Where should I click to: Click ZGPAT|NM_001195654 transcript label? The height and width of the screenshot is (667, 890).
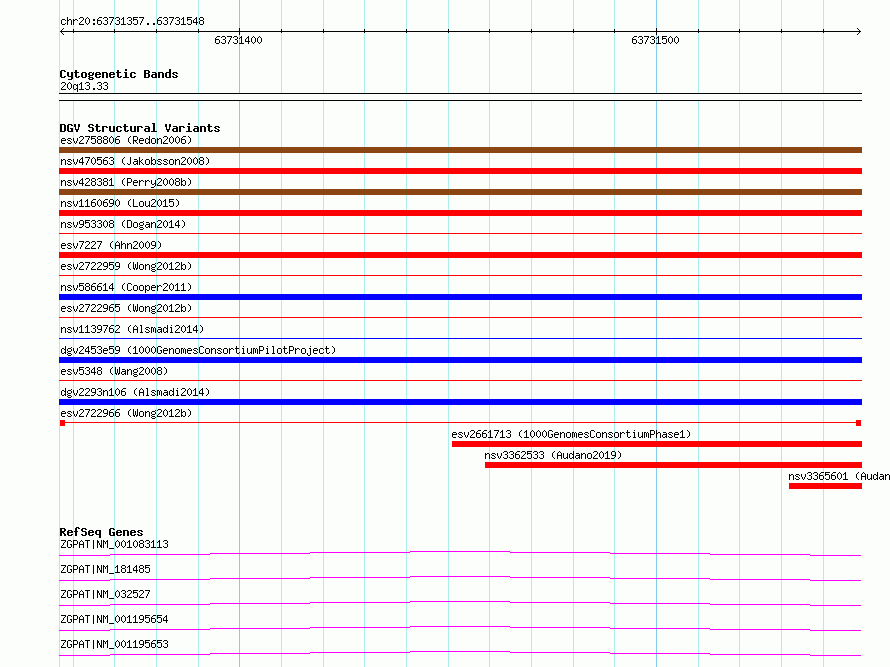pos(114,619)
